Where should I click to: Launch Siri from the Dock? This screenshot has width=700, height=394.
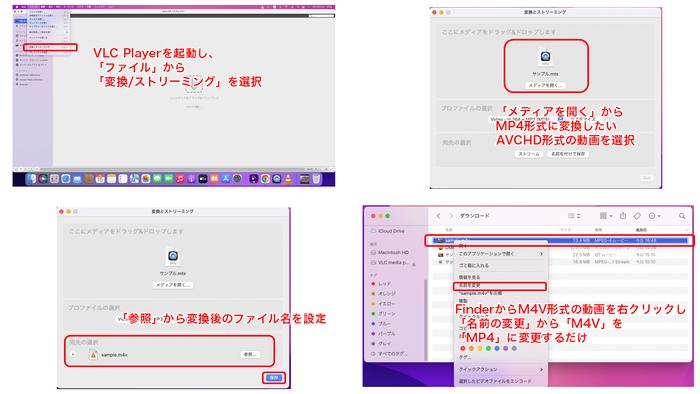point(43,179)
